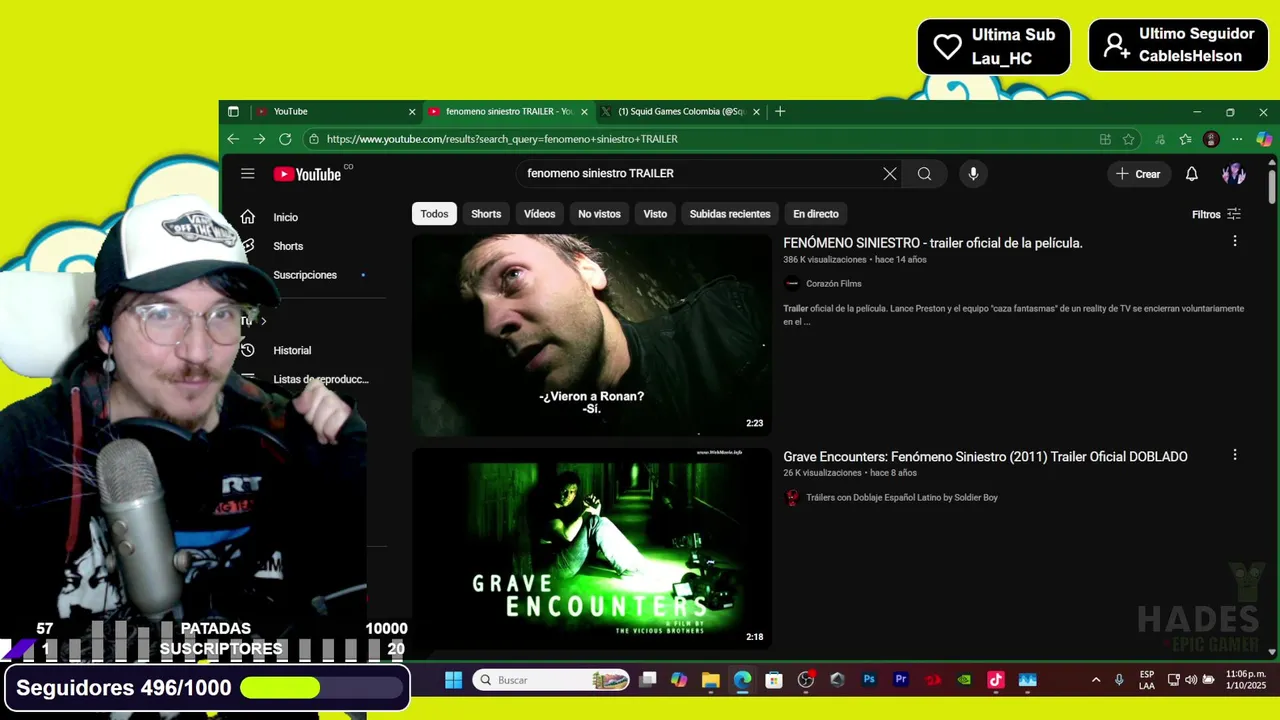
Task: Play the FENÓMENO SINIESTRO trailer thumbnail
Action: pos(591,335)
